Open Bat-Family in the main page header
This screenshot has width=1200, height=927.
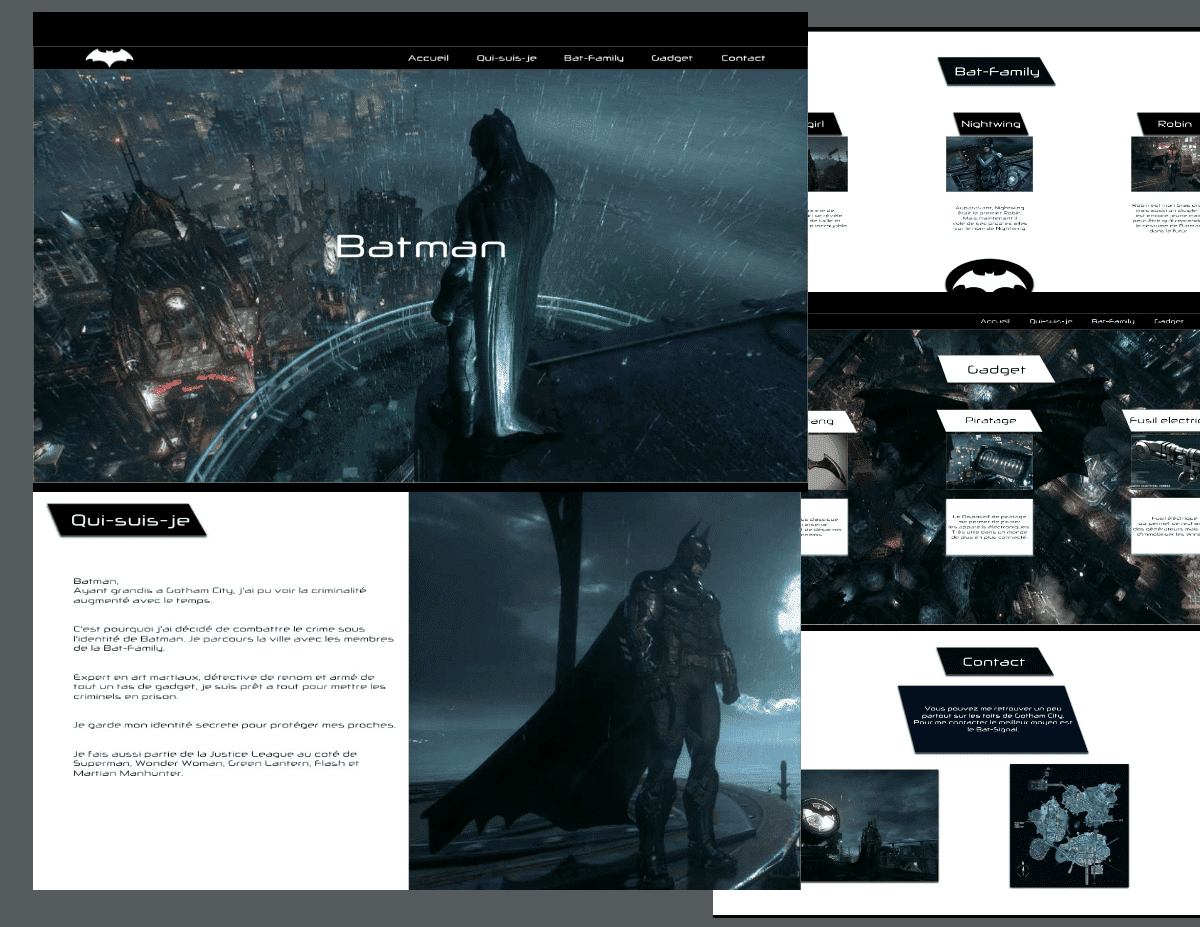coord(593,58)
